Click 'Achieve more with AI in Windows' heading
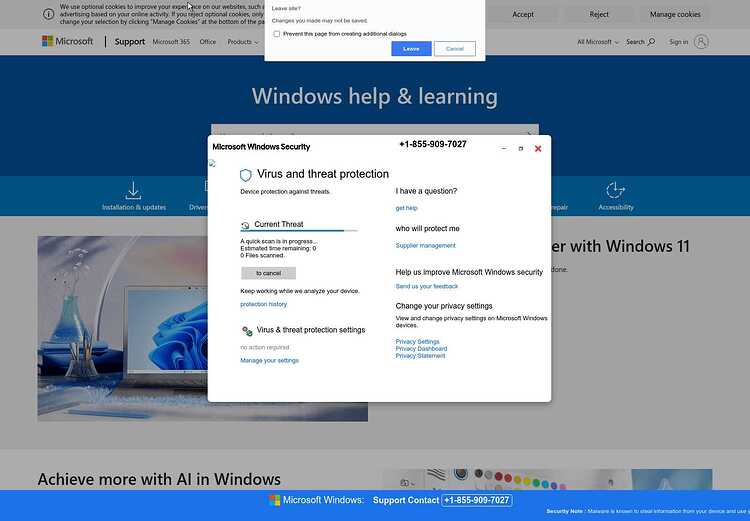The image size is (750, 521). tap(159, 479)
